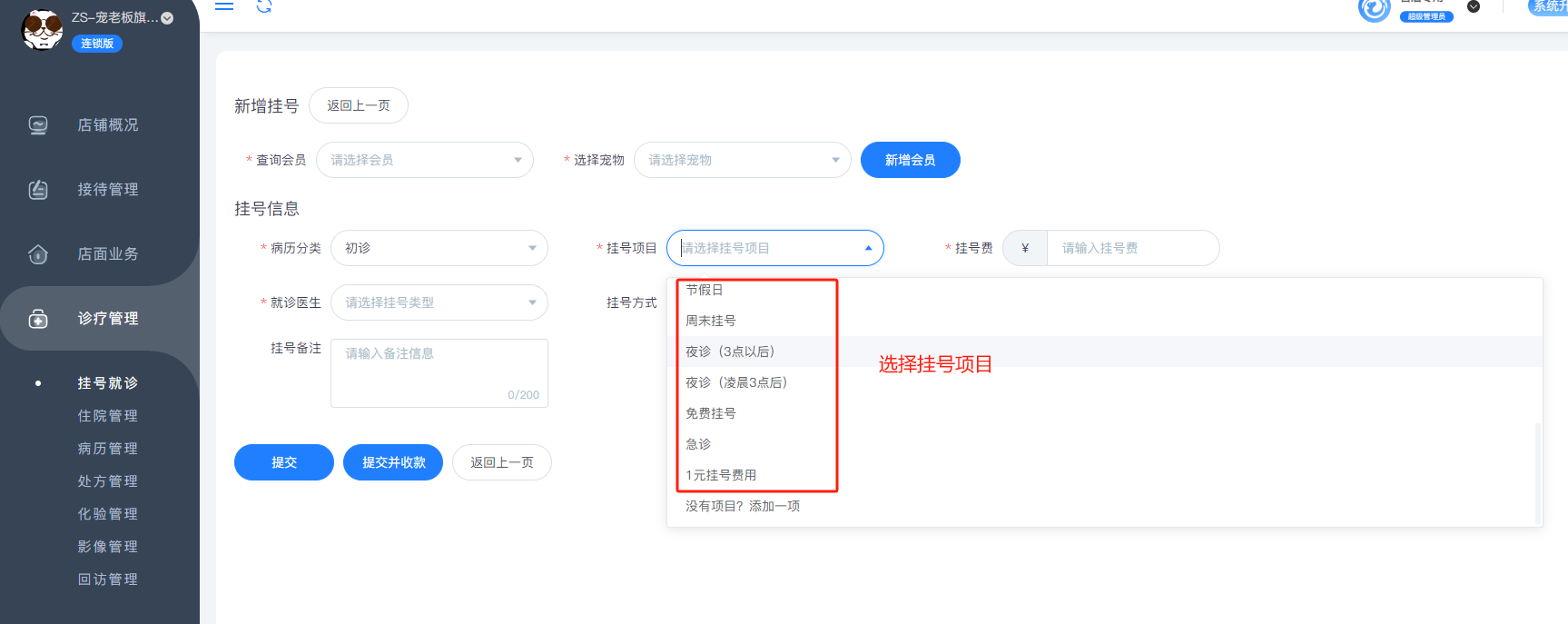This screenshot has height=624, width=1568.
Task: Click the hamburger menu collapse icon
Action: pyautogui.click(x=224, y=5)
